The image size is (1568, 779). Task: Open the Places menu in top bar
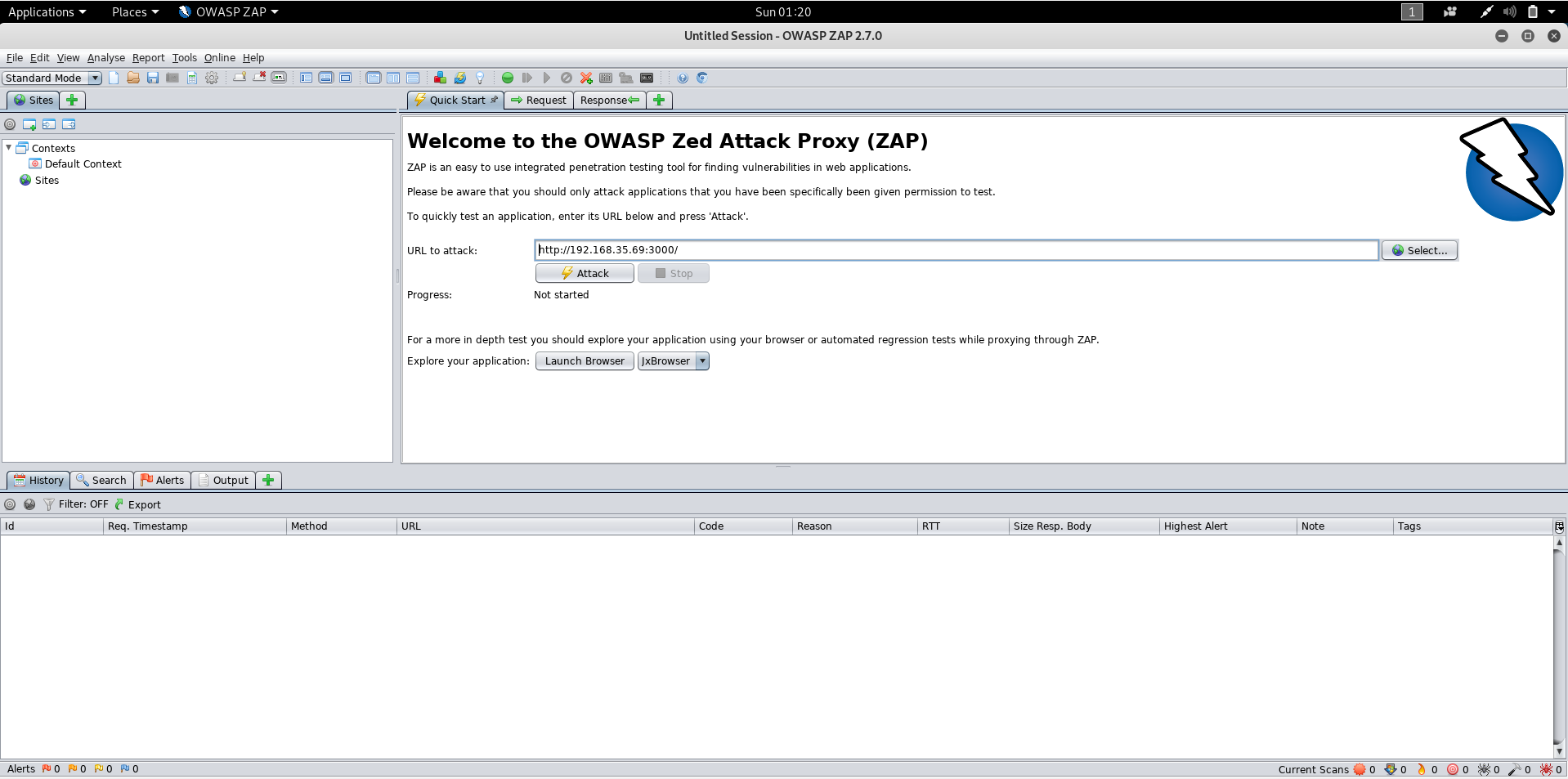pos(135,11)
